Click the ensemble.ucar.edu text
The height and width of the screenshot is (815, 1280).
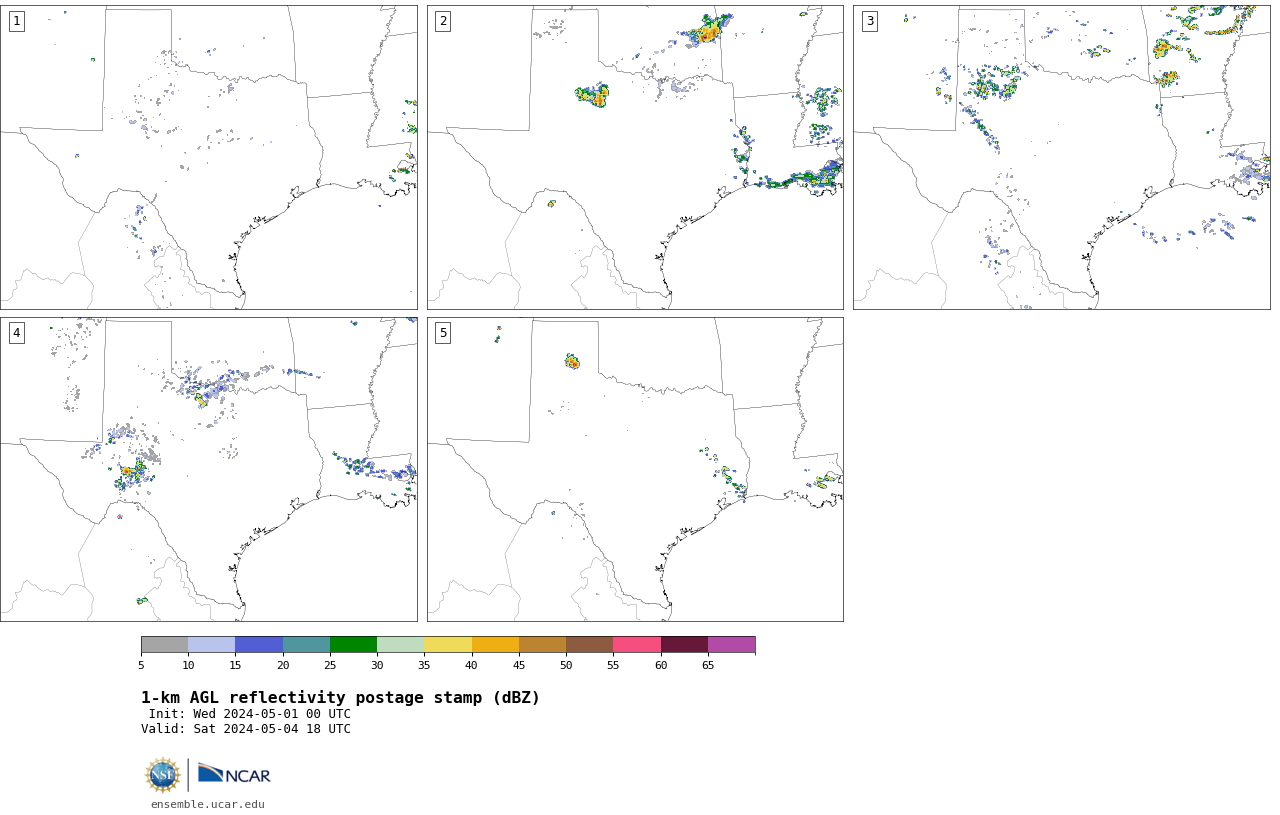coord(208,804)
